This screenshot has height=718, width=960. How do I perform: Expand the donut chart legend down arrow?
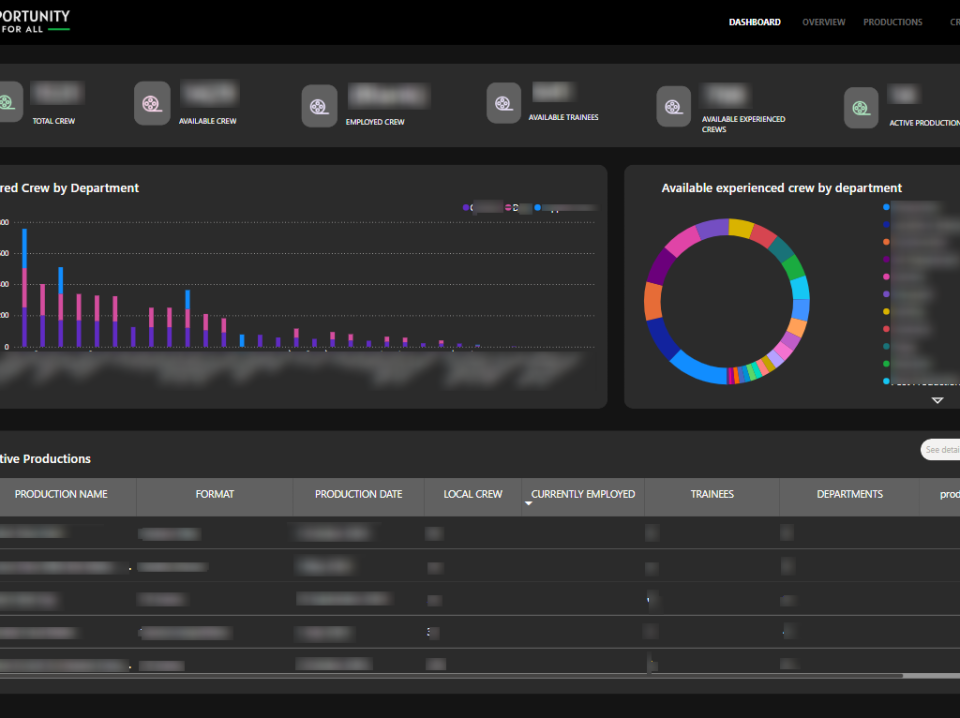click(937, 400)
